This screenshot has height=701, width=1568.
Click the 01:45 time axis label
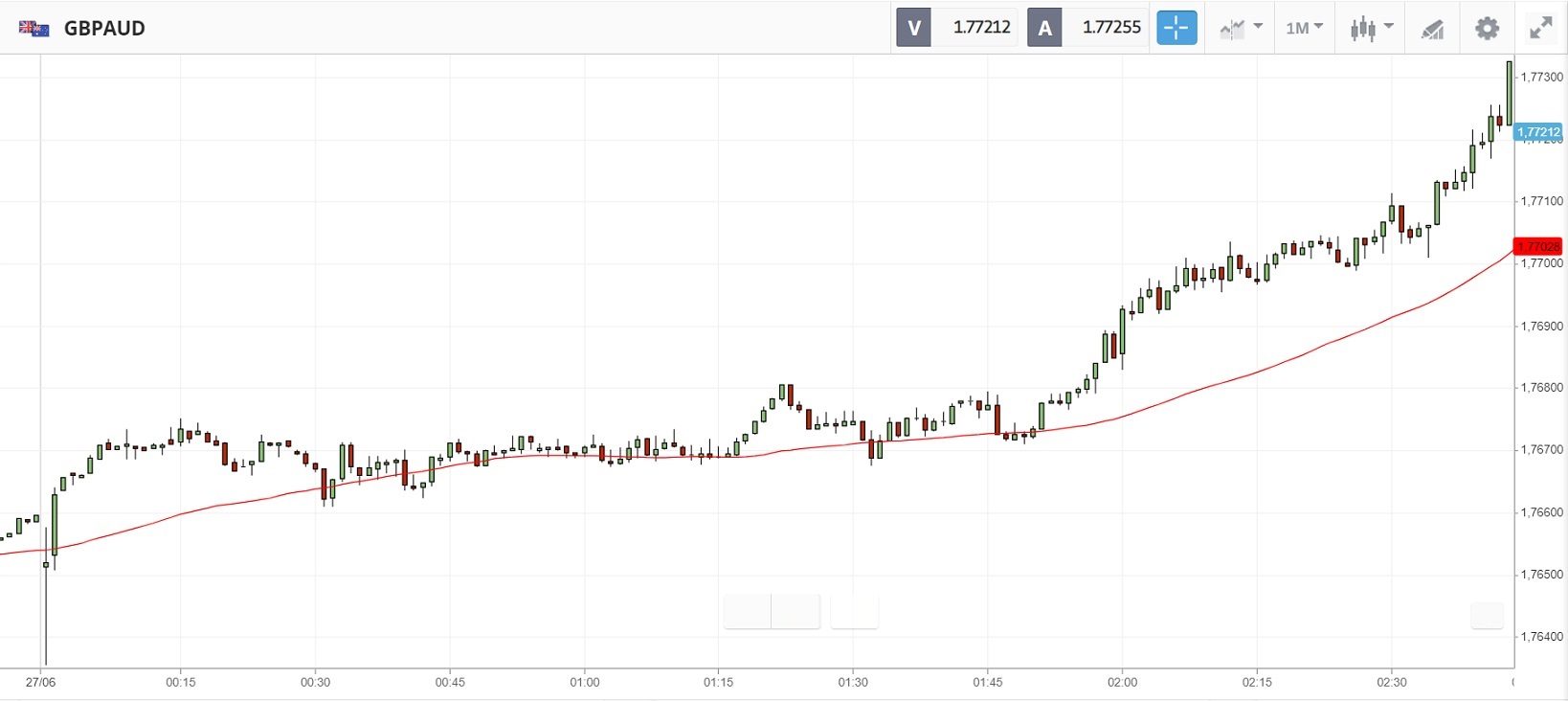988,683
